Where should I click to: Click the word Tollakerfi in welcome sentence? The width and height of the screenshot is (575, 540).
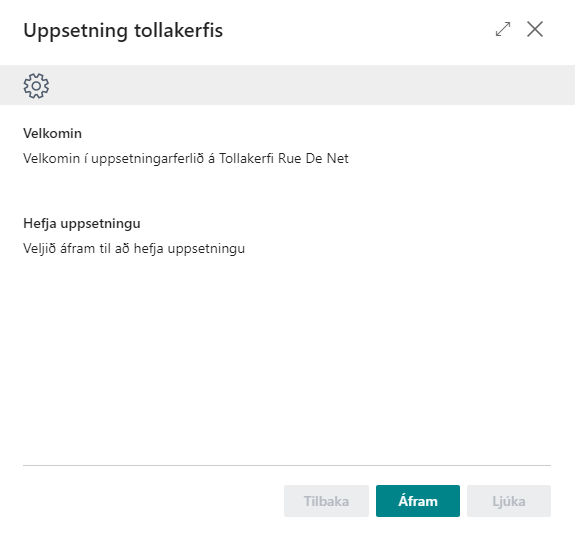[x=246, y=158]
